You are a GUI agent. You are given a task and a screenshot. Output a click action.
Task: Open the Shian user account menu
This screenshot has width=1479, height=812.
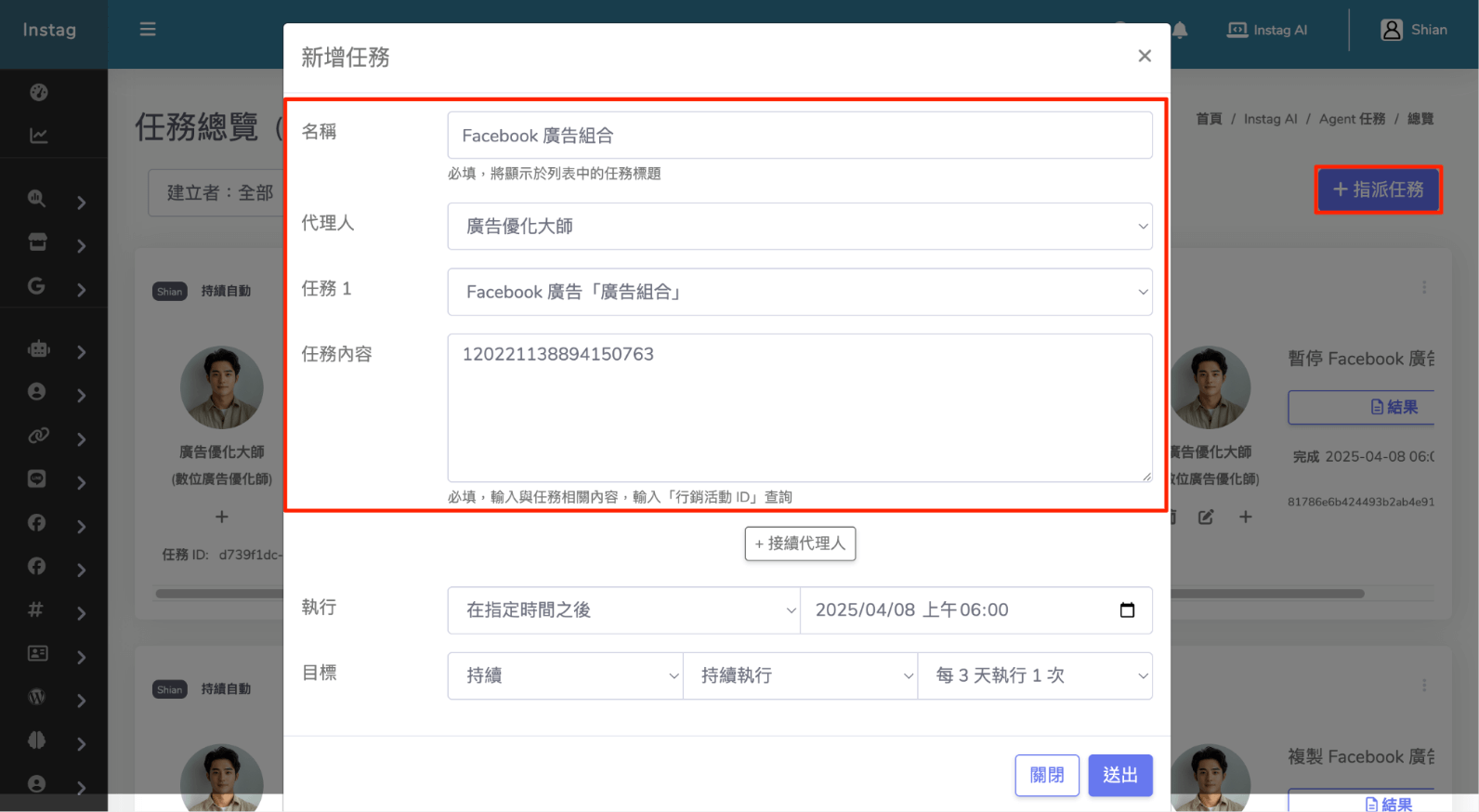click(x=1414, y=30)
